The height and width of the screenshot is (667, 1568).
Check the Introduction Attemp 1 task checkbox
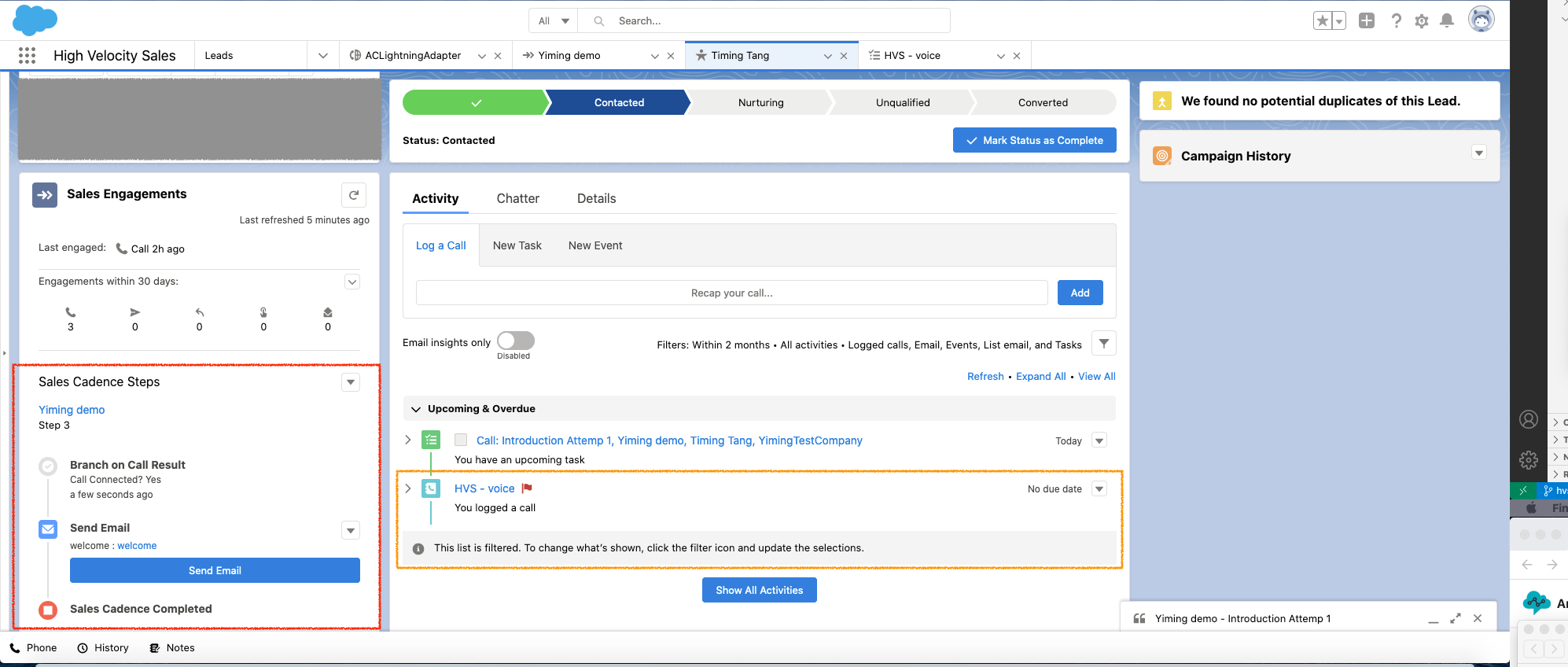[x=461, y=440]
